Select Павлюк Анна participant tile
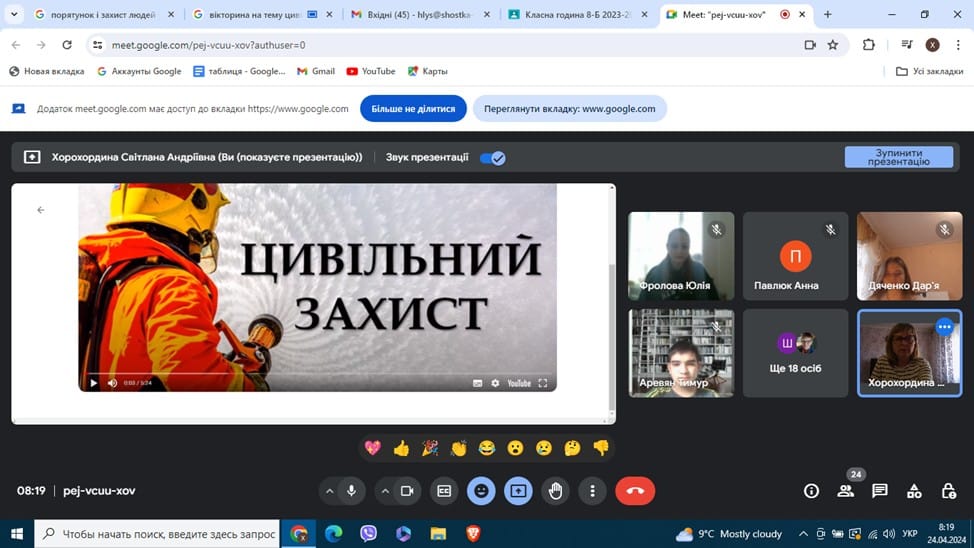The image size is (974, 548). click(x=795, y=256)
